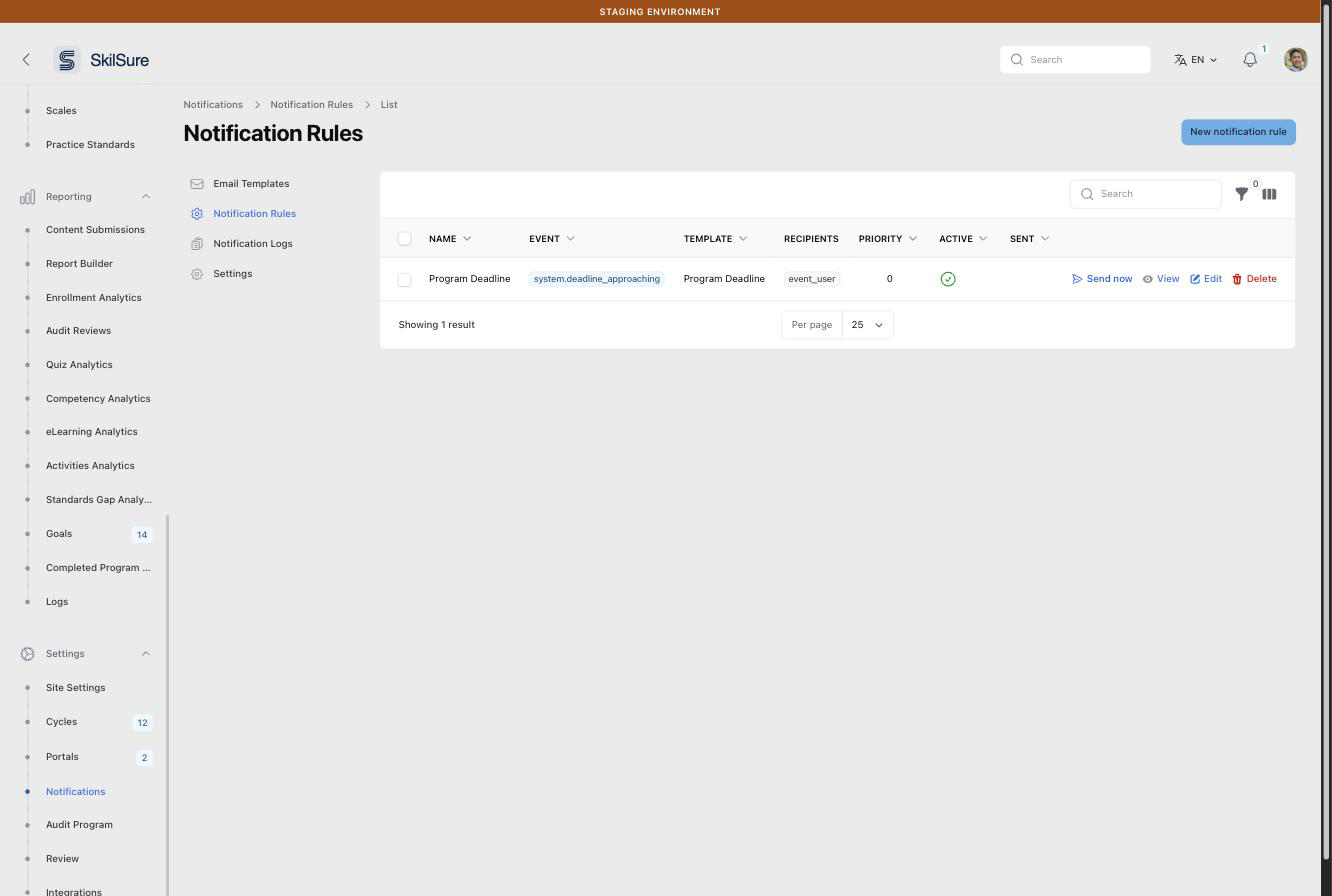Open Quiz Analytics
Image resolution: width=1332 pixels, height=896 pixels.
click(x=79, y=365)
